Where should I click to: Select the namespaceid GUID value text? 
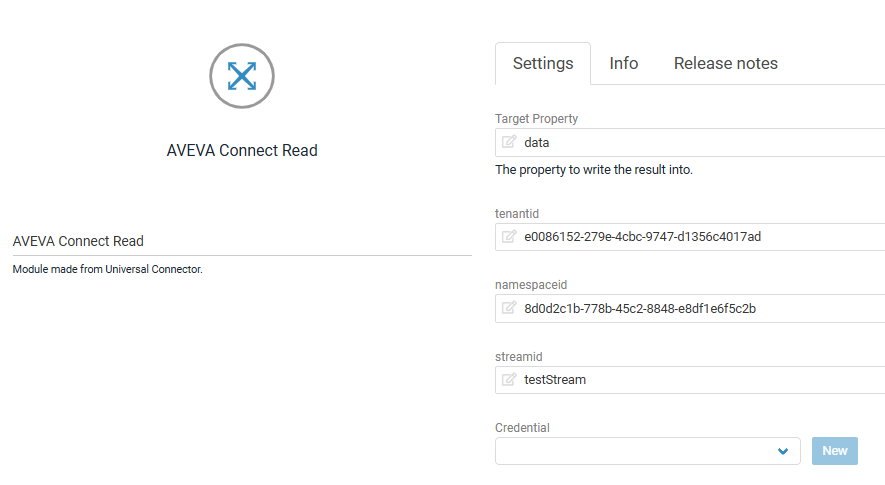639,308
